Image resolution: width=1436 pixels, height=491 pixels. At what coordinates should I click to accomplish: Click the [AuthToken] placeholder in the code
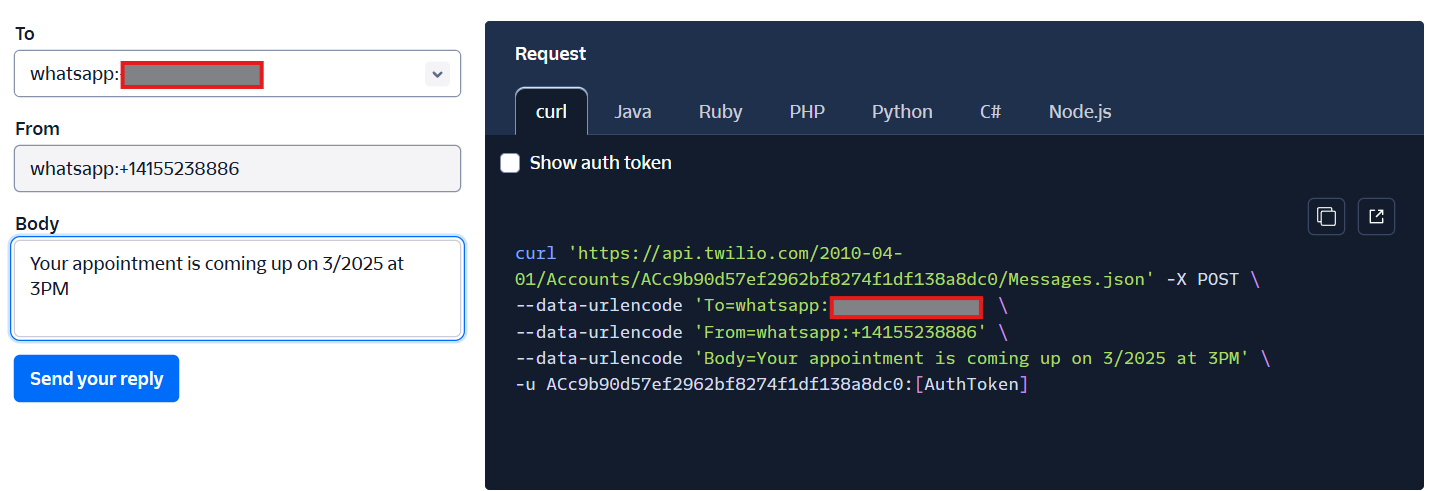pyautogui.click(x=971, y=384)
